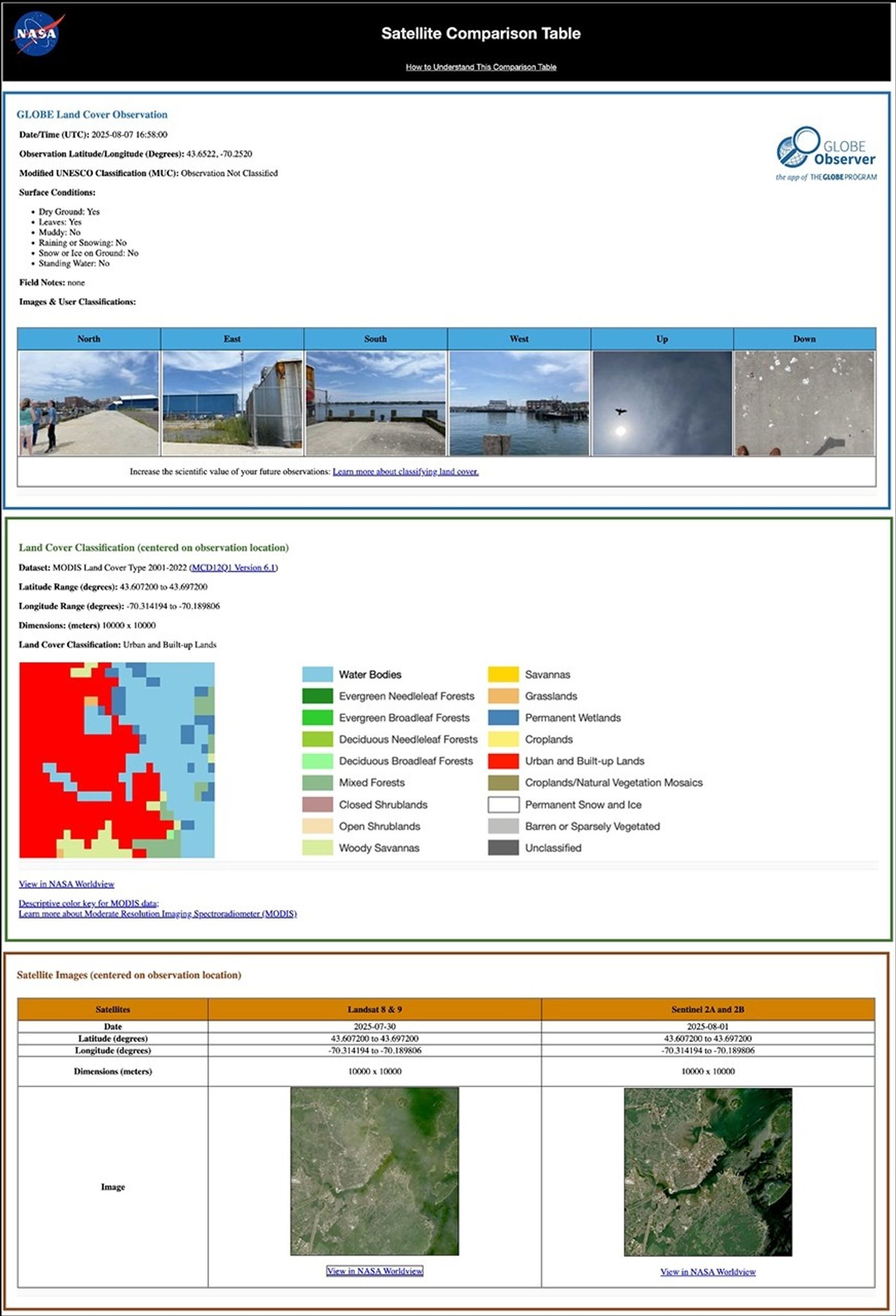Image resolution: width=896 pixels, height=1316 pixels.
Task: Open View in NASA Worldview under MODIS map
Action: (66, 883)
